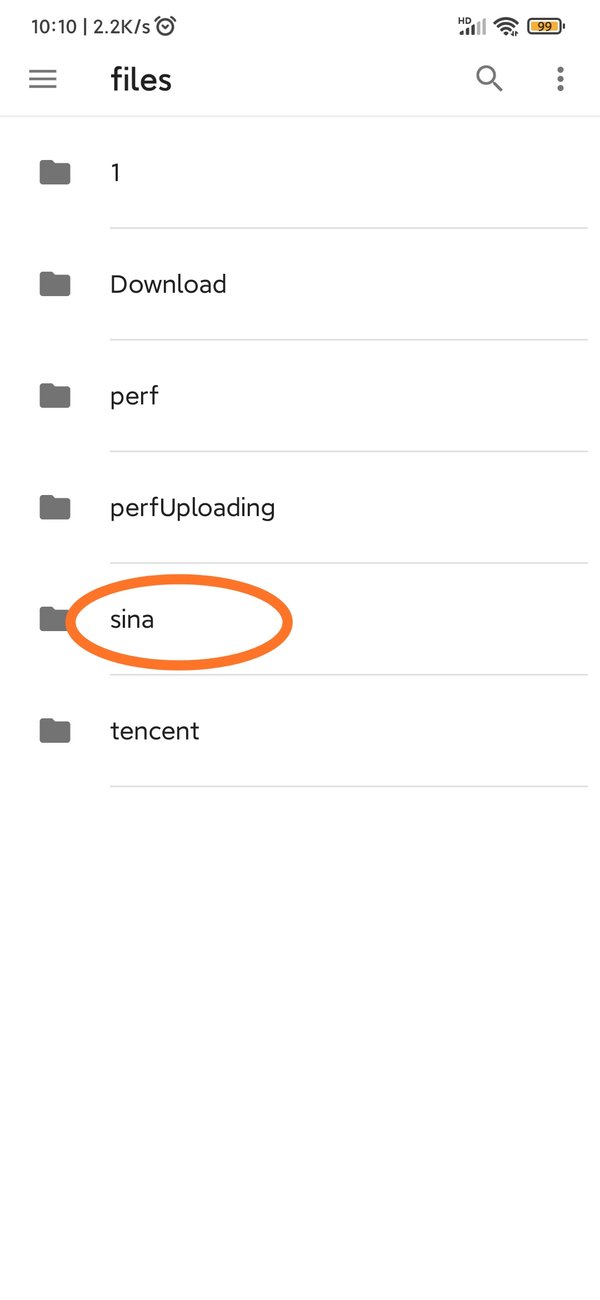
Task: Click the sina folder icon
Action: pos(52,619)
